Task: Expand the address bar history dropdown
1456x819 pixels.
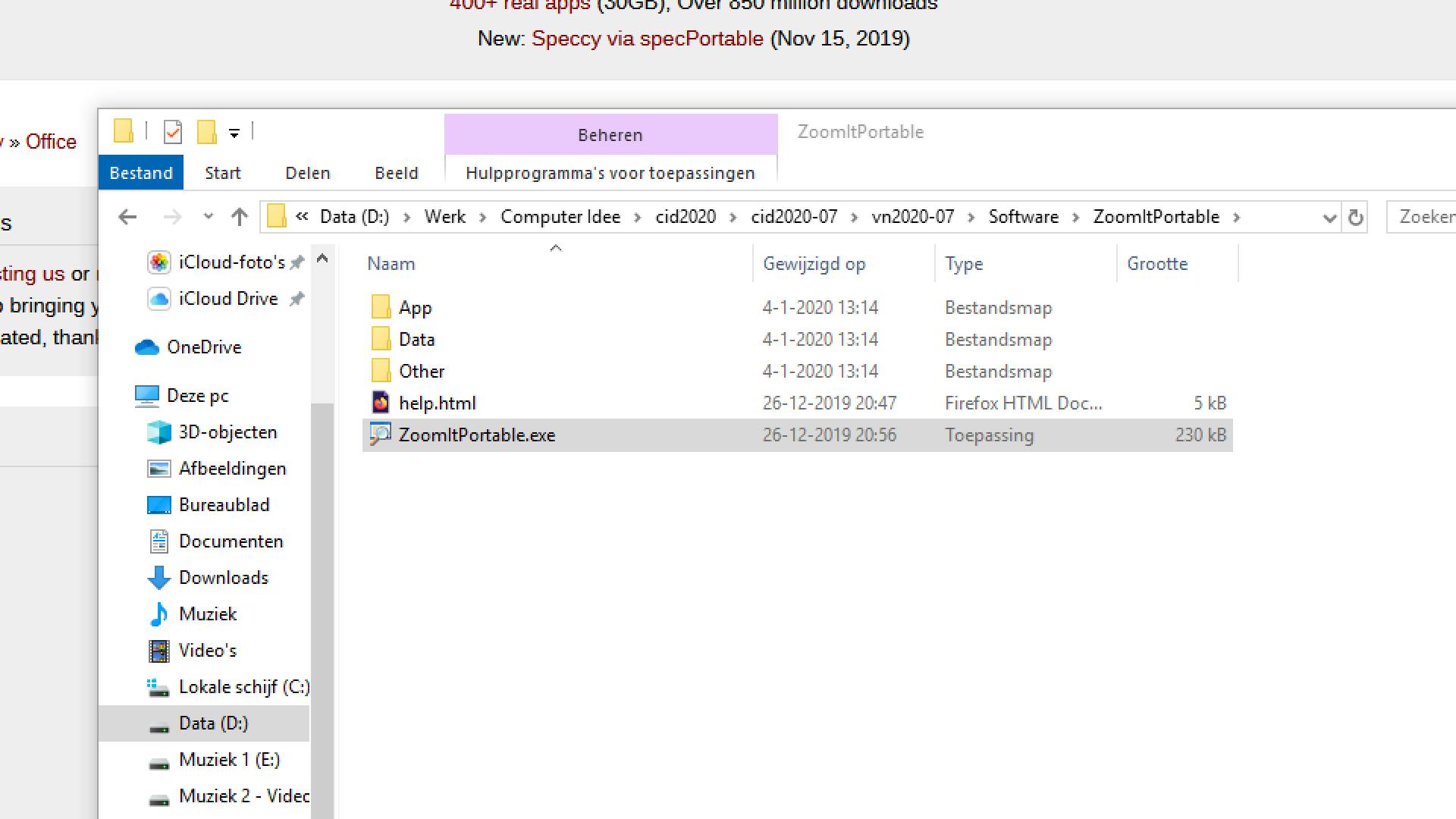Action: tap(1329, 218)
